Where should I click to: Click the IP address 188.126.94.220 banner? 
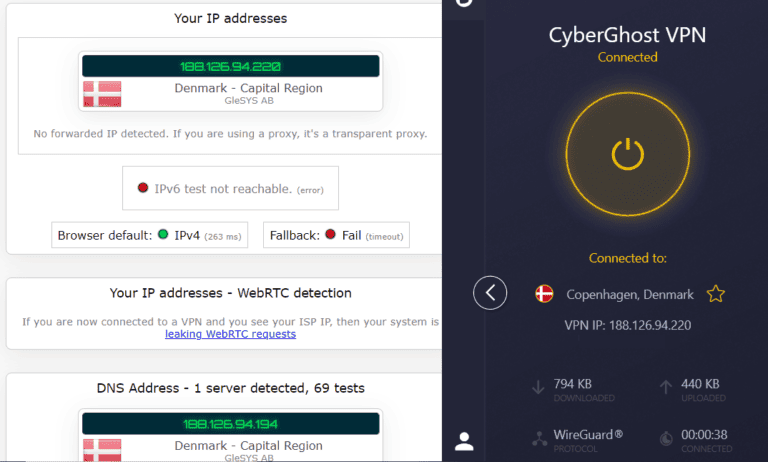[x=230, y=66]
